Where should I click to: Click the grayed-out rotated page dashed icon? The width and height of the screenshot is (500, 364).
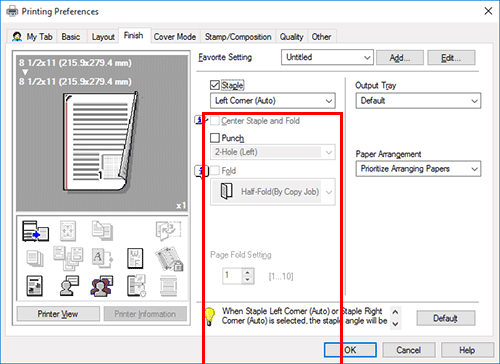(x=168, y=231)
